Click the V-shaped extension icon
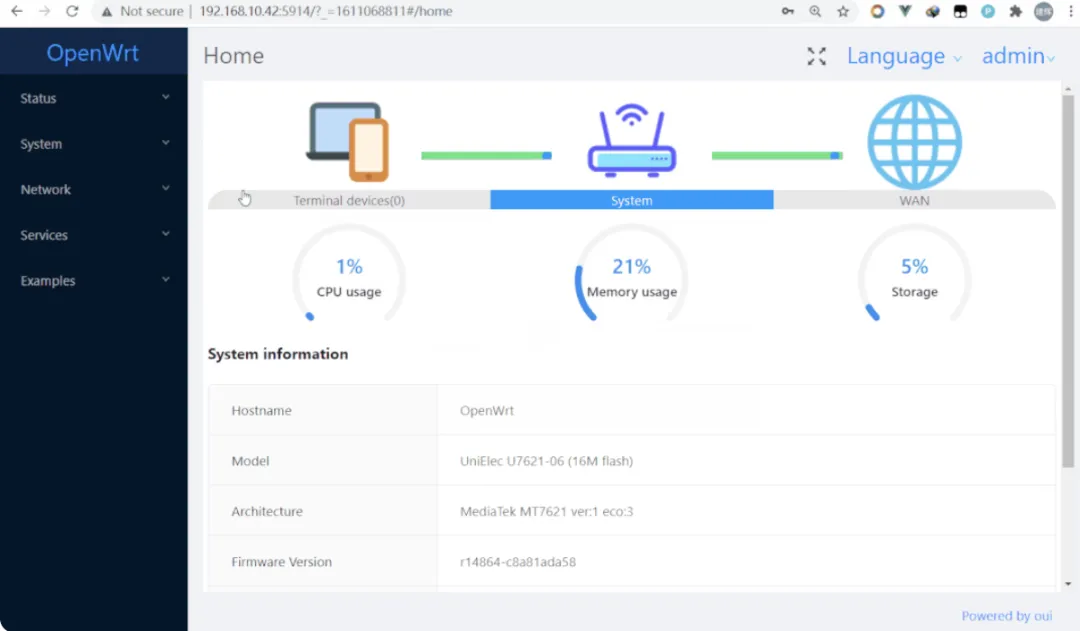Screen dimensions: 1080x631 click(905, 11)
